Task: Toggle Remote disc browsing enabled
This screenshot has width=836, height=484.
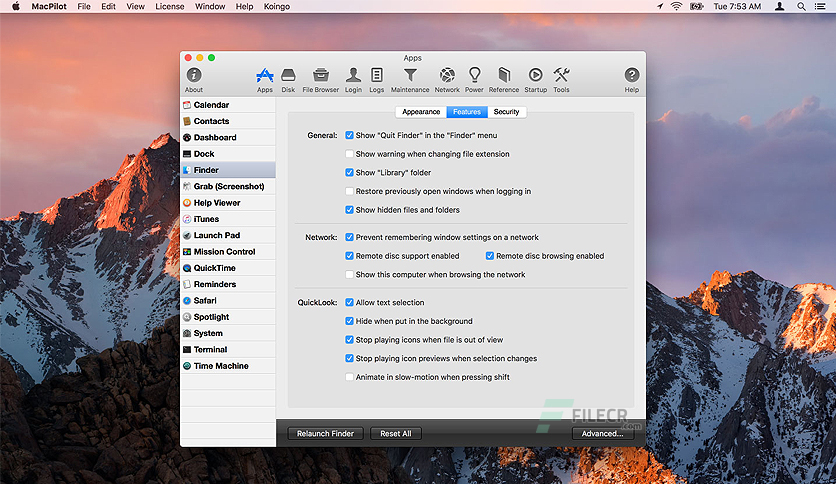Action: [x=489, y=256]
